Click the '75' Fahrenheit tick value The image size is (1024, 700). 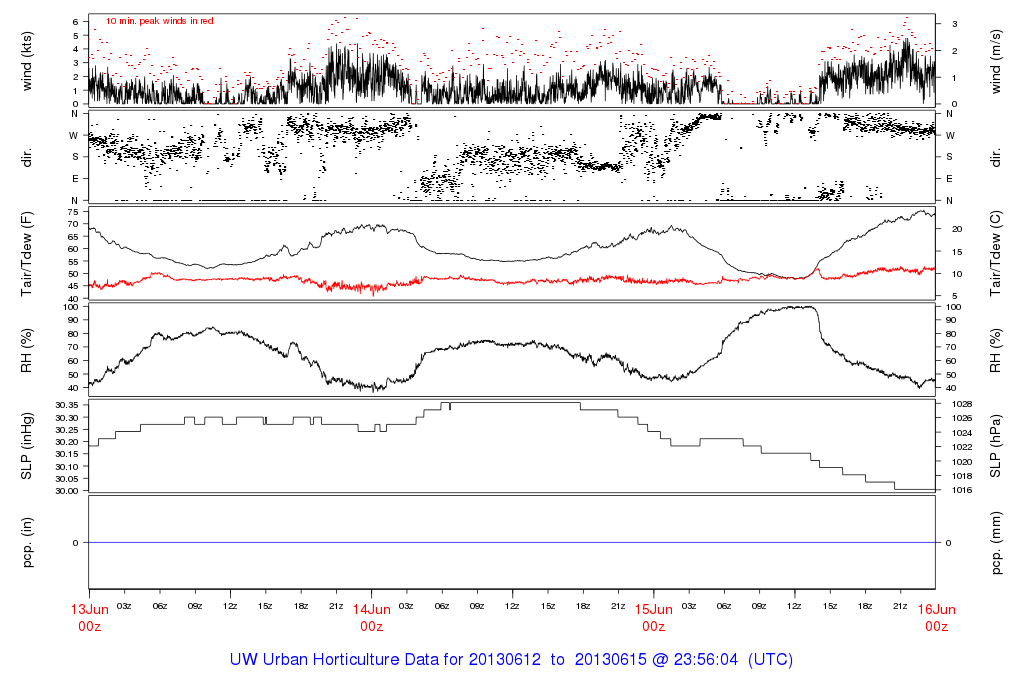72,212
